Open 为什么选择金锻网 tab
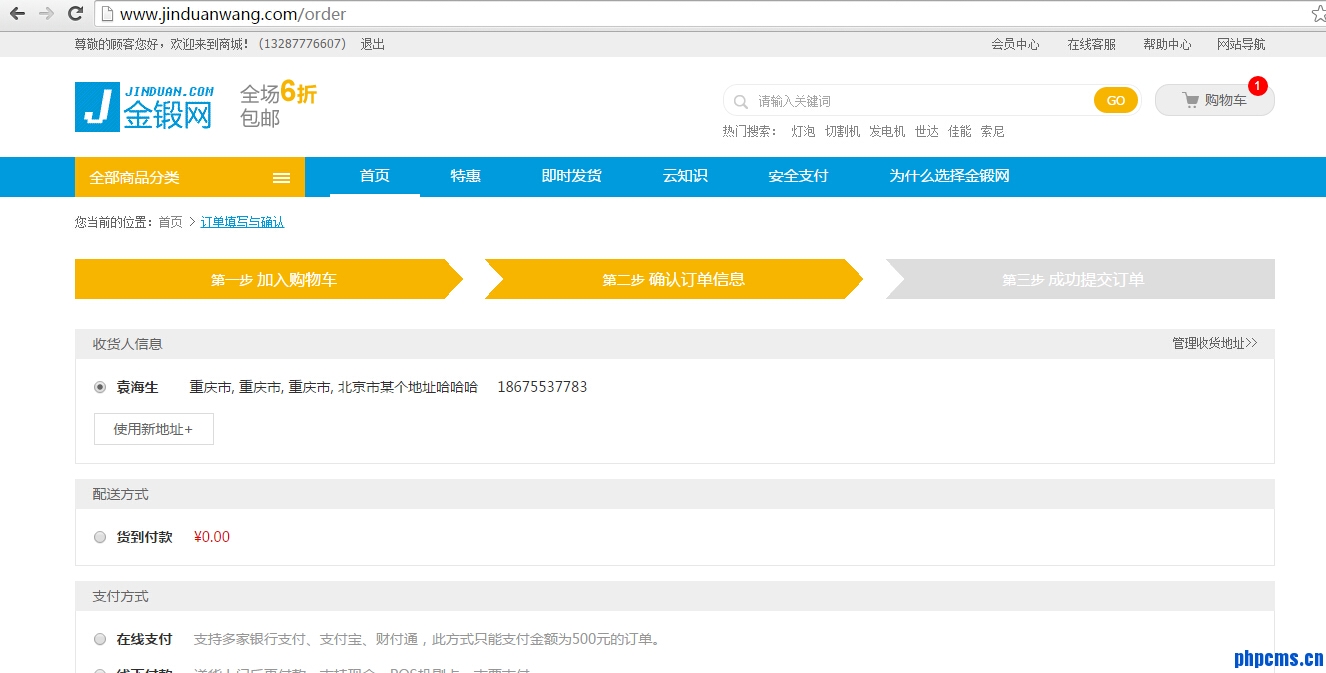 click(x=950, y=176)
